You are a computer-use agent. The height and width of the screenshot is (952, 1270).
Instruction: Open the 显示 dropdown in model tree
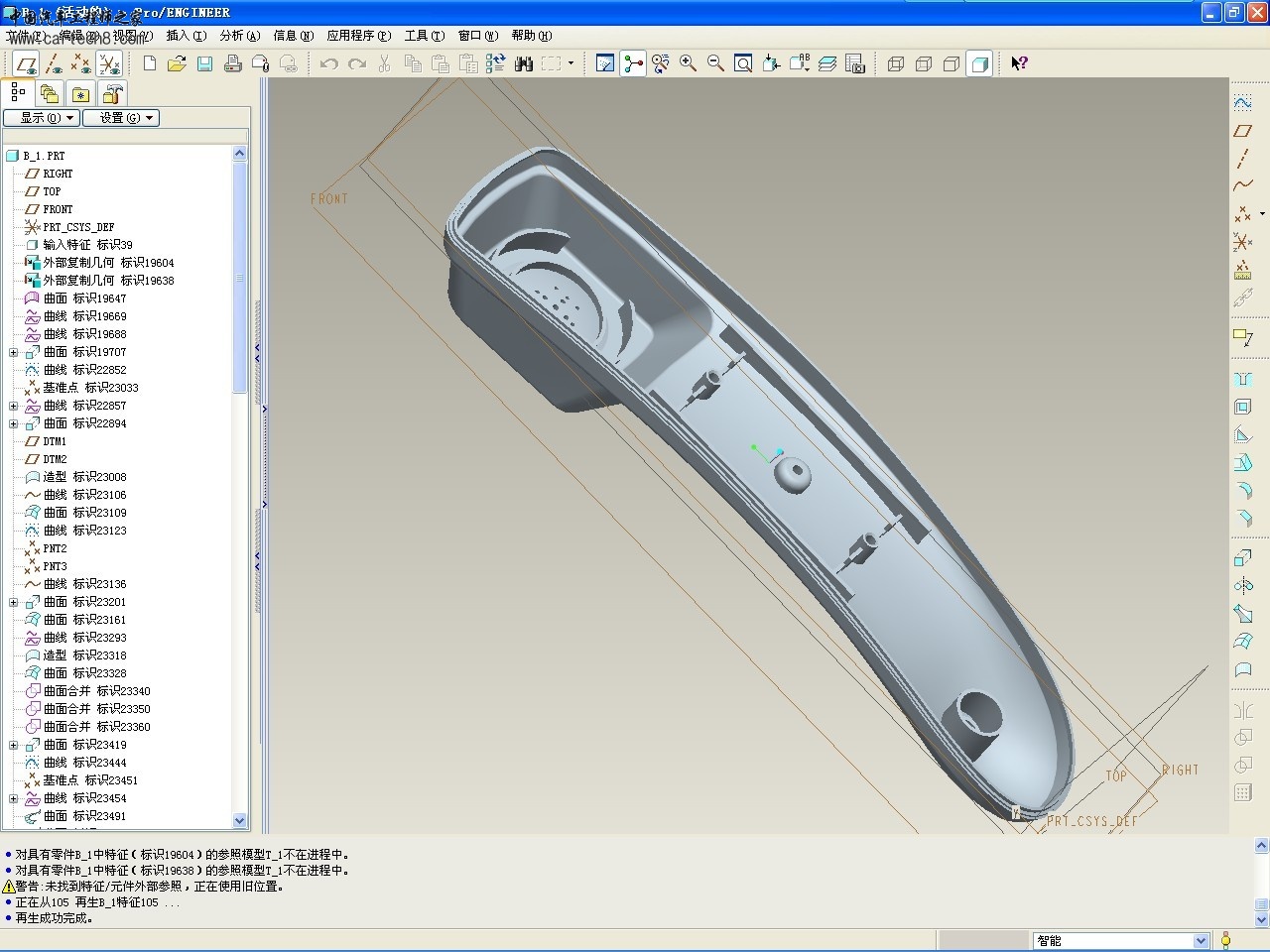(41, 118)
